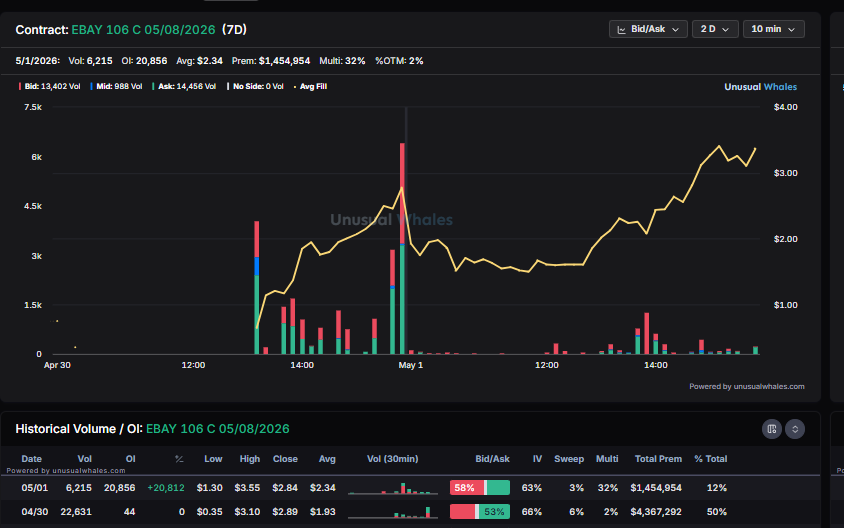Sort table by the High column header
This screenshot has height=528, width=844.
(x=250, y=459)
